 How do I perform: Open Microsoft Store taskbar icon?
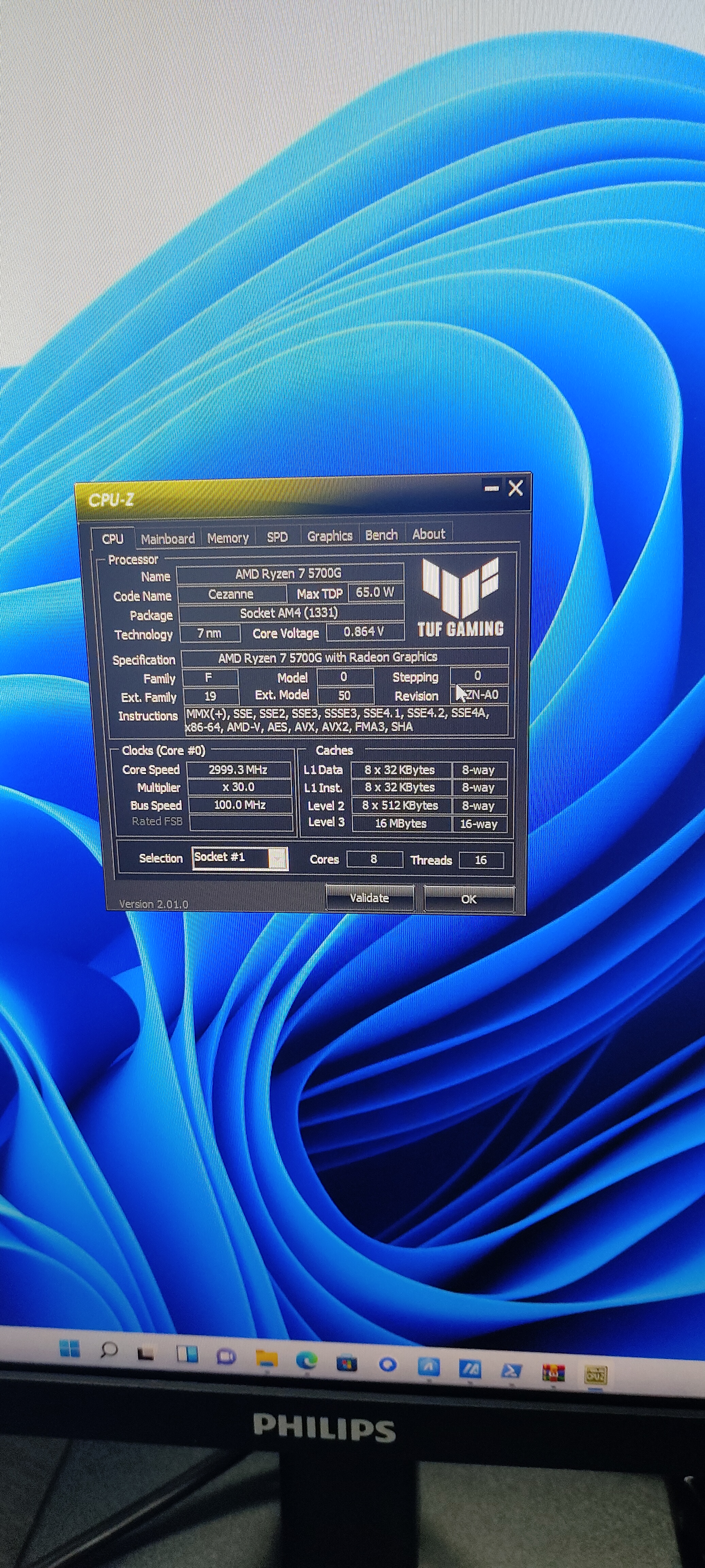click(346, 1363)
